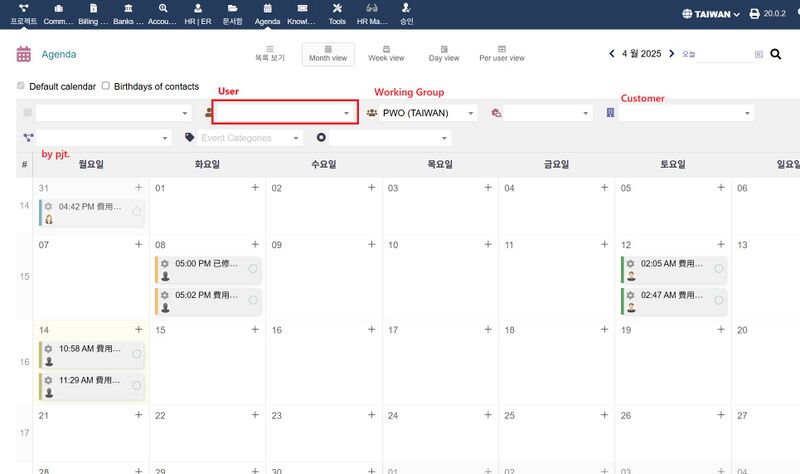Open the TAIWAN entity selector

710,14
